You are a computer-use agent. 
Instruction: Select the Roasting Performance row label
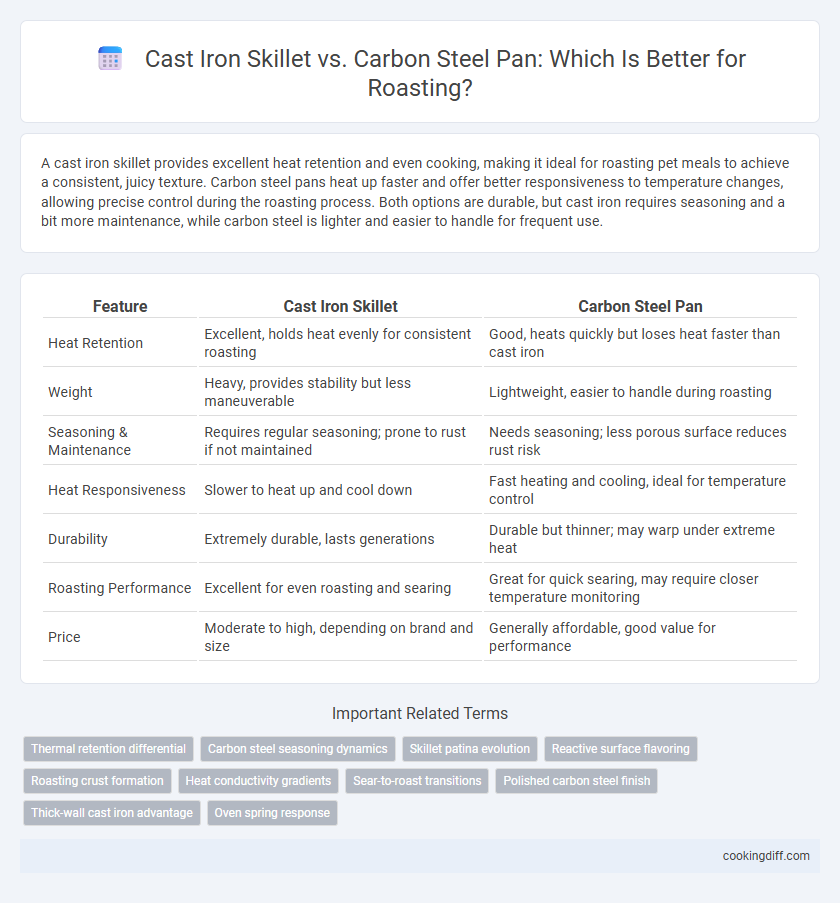[119, 588]
